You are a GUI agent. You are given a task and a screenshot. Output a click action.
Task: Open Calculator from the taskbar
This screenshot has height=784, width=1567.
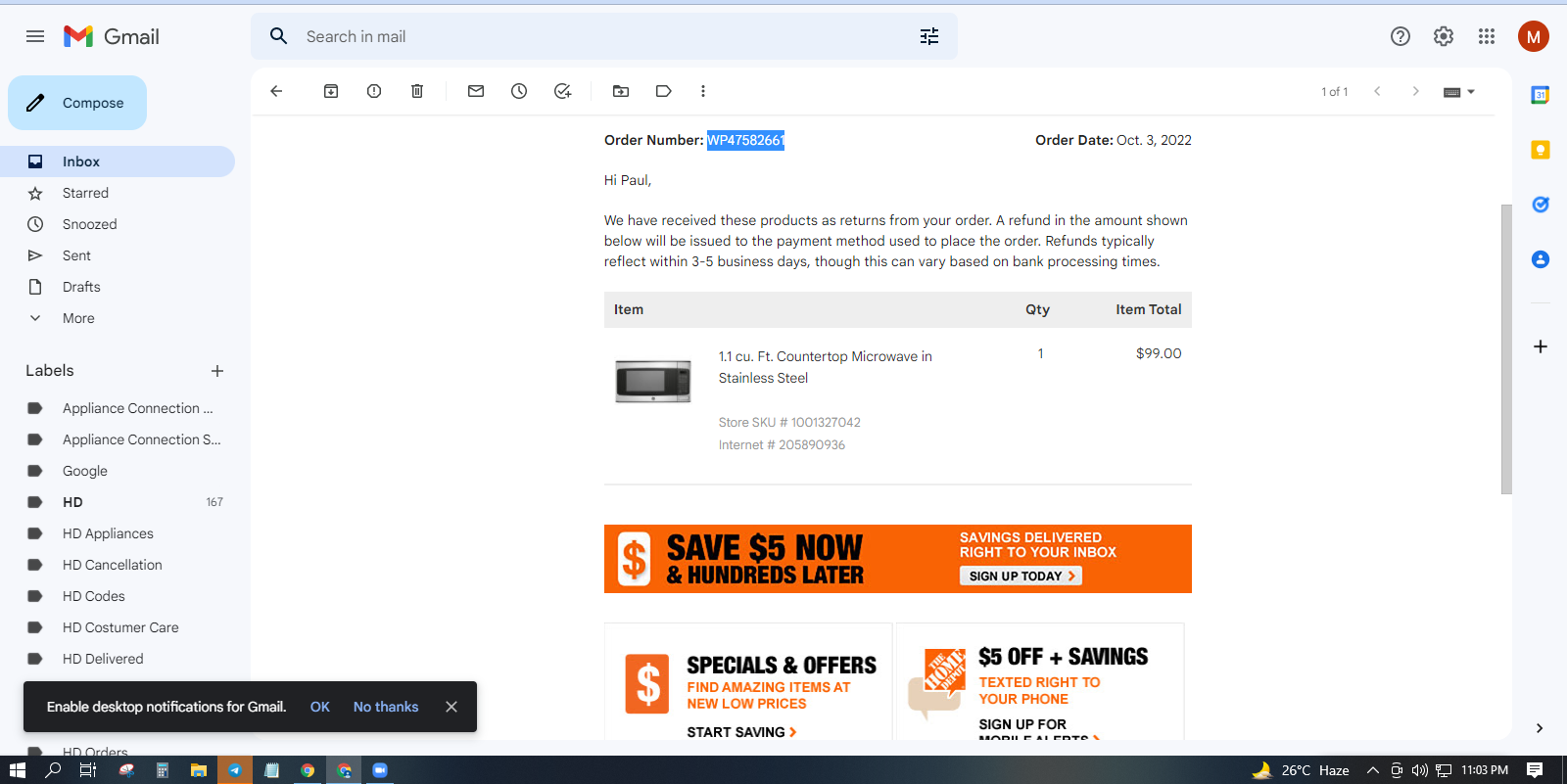coord(163,770)
